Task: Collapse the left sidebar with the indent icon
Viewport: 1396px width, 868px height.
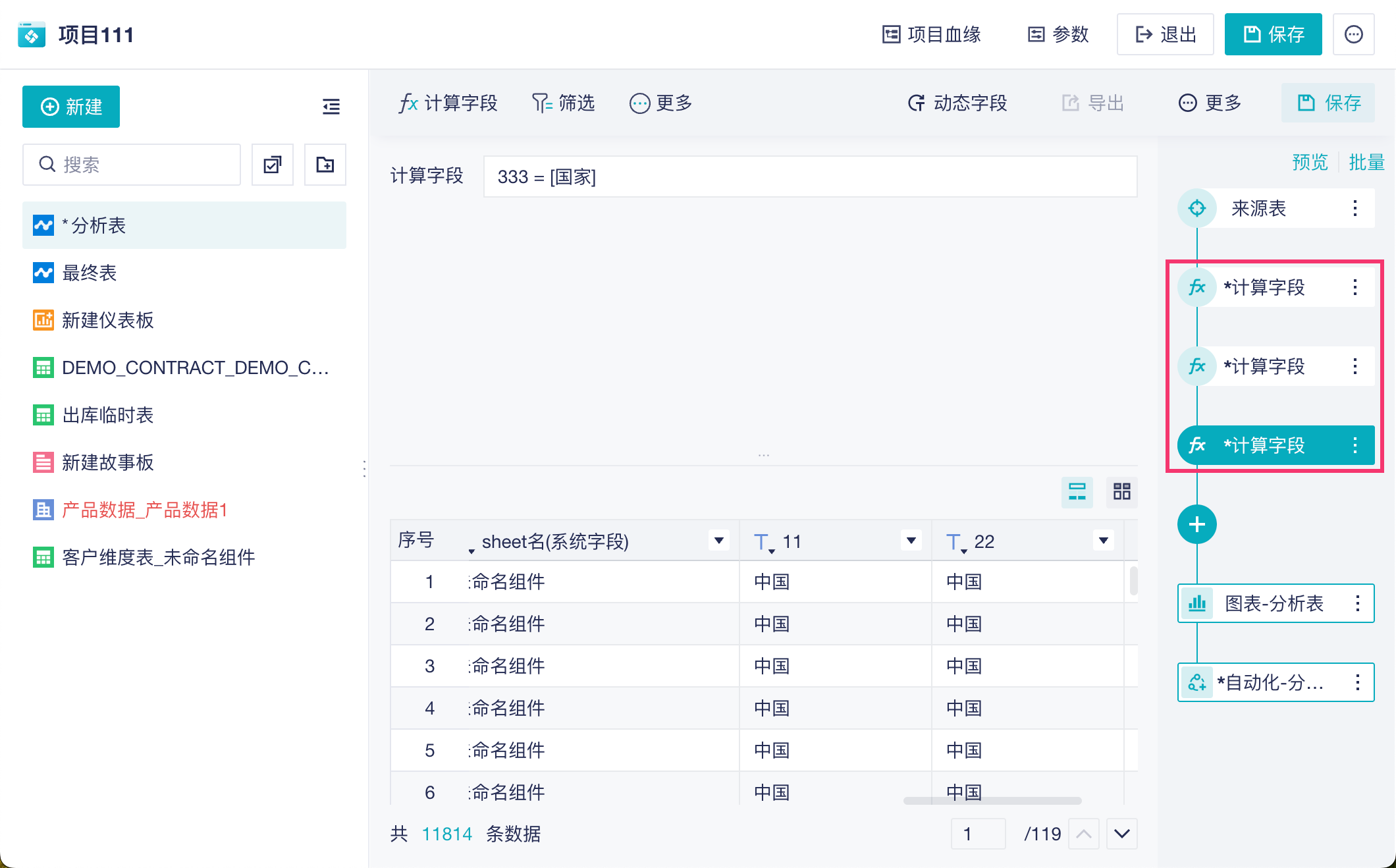Action: pyautogui.click(x=331, y=106)
